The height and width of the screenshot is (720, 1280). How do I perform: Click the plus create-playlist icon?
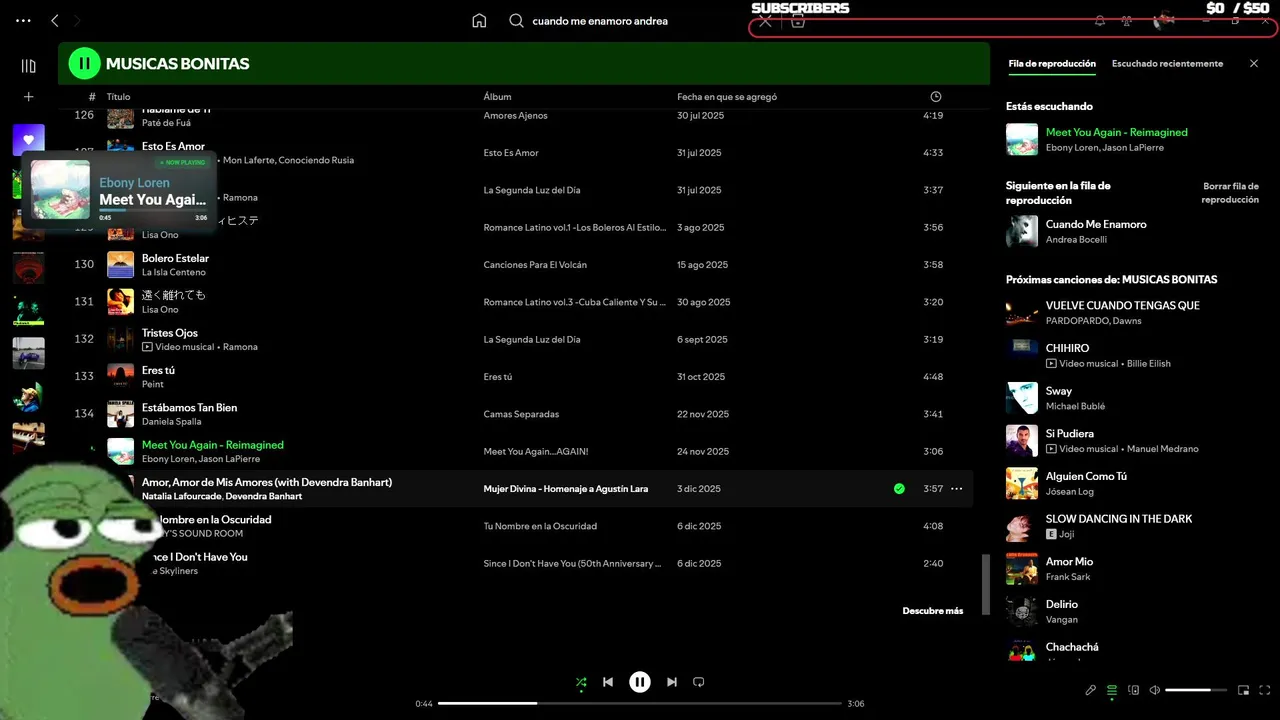[28, 97]
